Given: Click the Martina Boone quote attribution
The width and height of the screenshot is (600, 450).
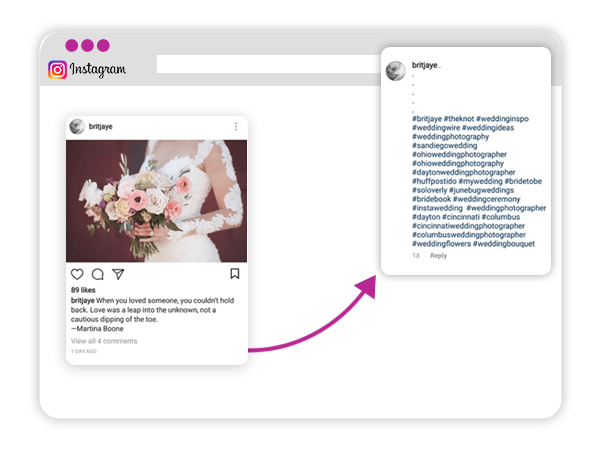Looking at the screenshot, I should pyautogui.click(x=97, y=329).
